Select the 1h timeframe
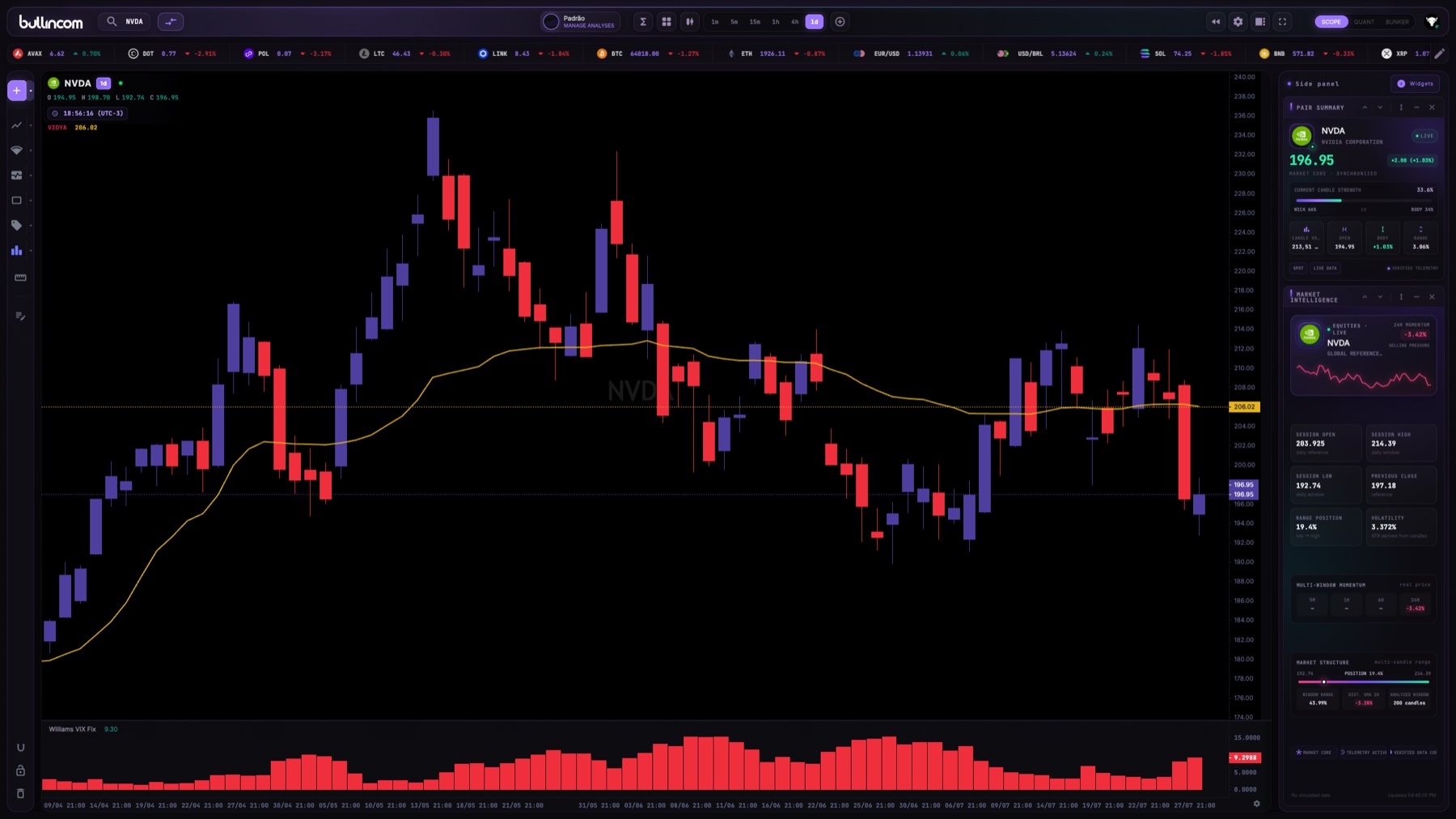The width and height of the screenshot is (1456, 819). pos(775,22)
